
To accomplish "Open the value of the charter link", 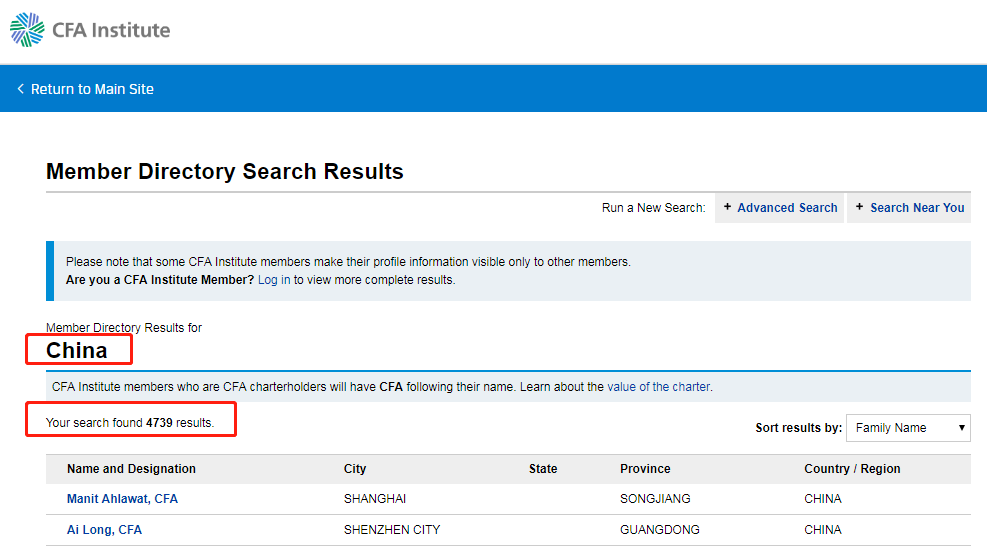I will [x=659, y=387].
